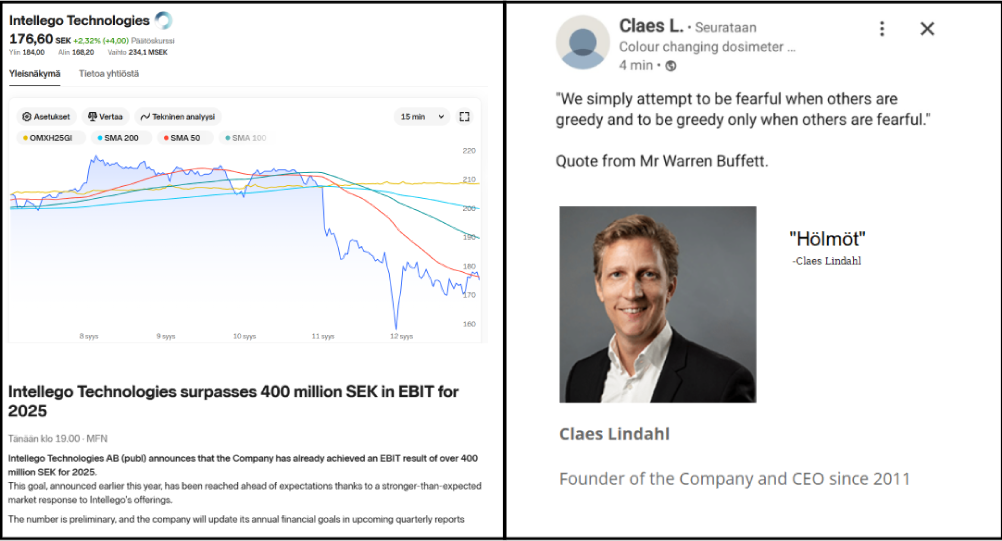Click the globe visibility icon on post
1002x541 pixels.
click(x=671, y=66)
